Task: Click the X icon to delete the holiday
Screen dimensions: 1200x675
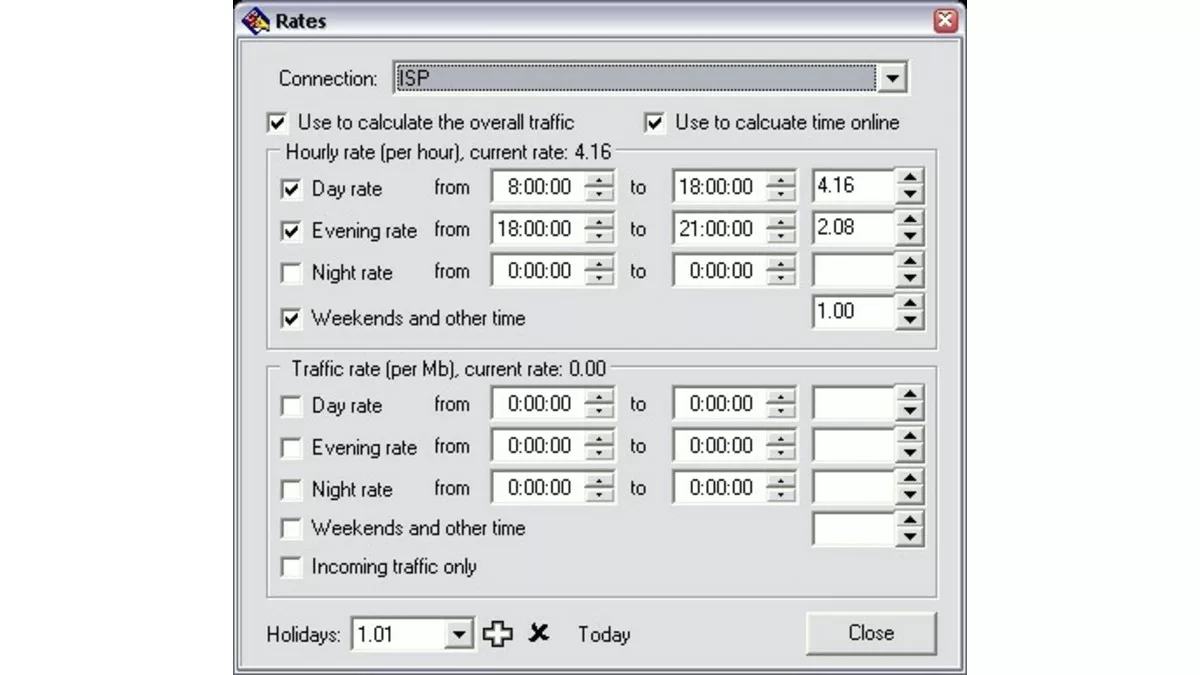Action: click(x=539, y=633)
